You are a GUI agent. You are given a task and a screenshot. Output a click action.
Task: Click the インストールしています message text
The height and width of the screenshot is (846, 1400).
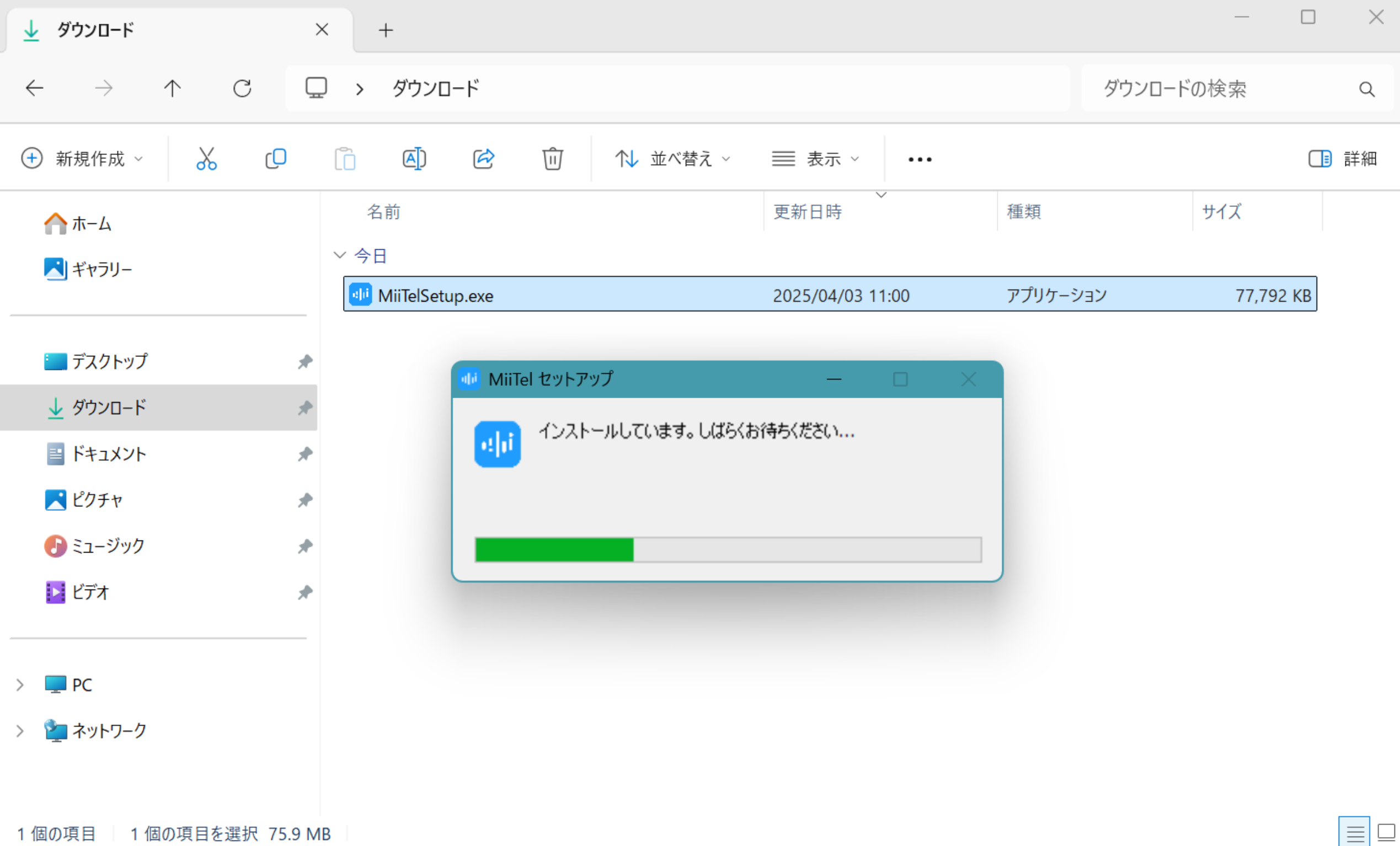pyautogui.click(x=697, y=431)
